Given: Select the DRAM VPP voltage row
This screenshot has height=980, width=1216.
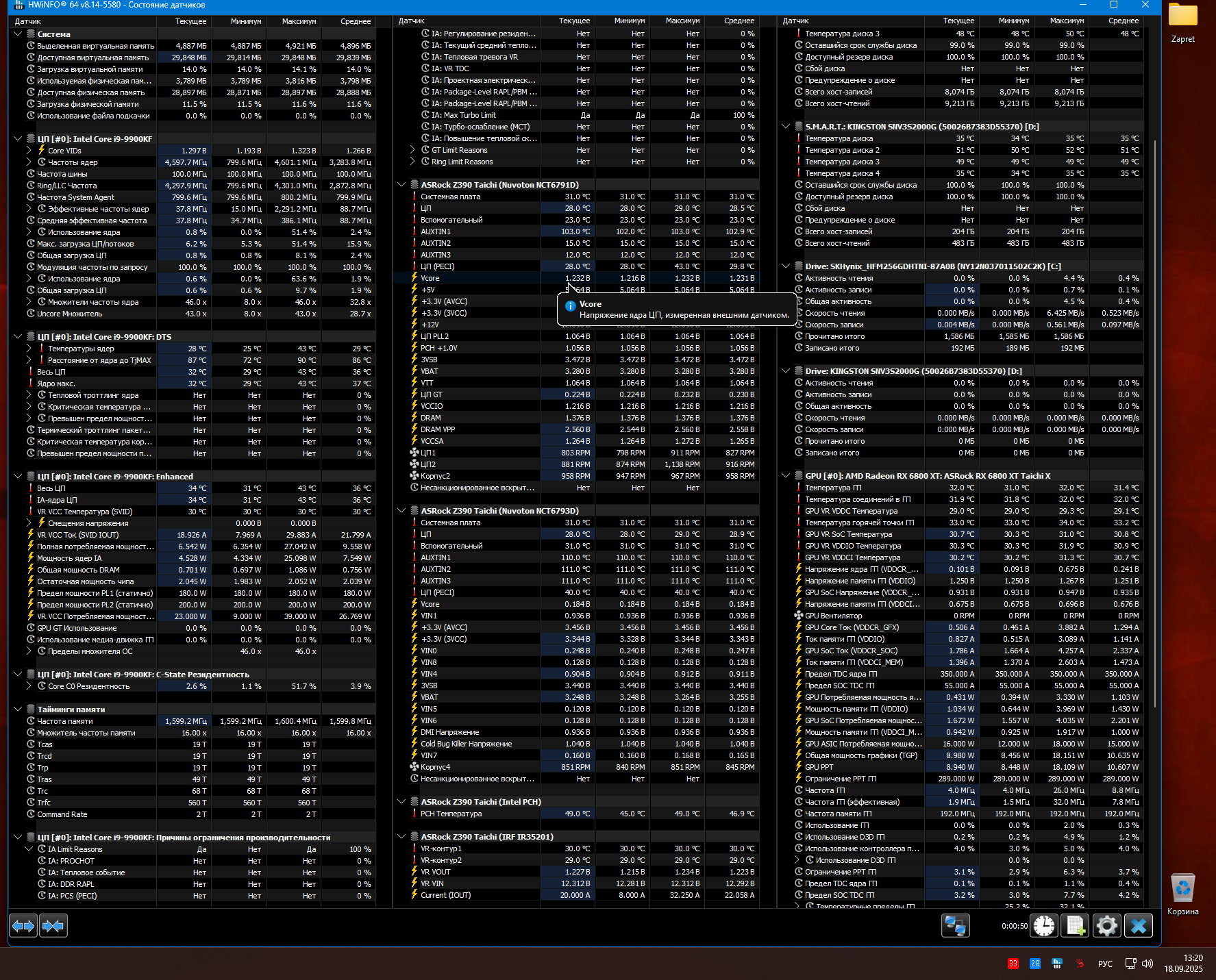Looking at the screenshot, I should 576,429.
